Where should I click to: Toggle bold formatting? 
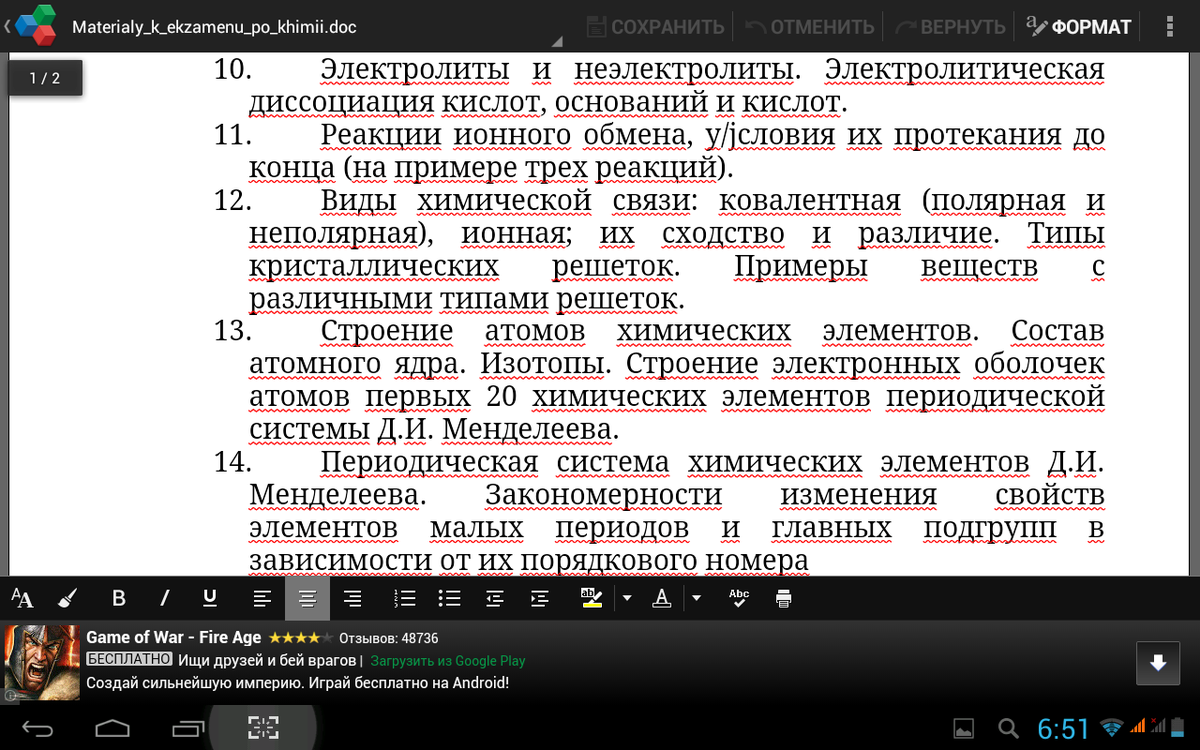tap(119, 599)
